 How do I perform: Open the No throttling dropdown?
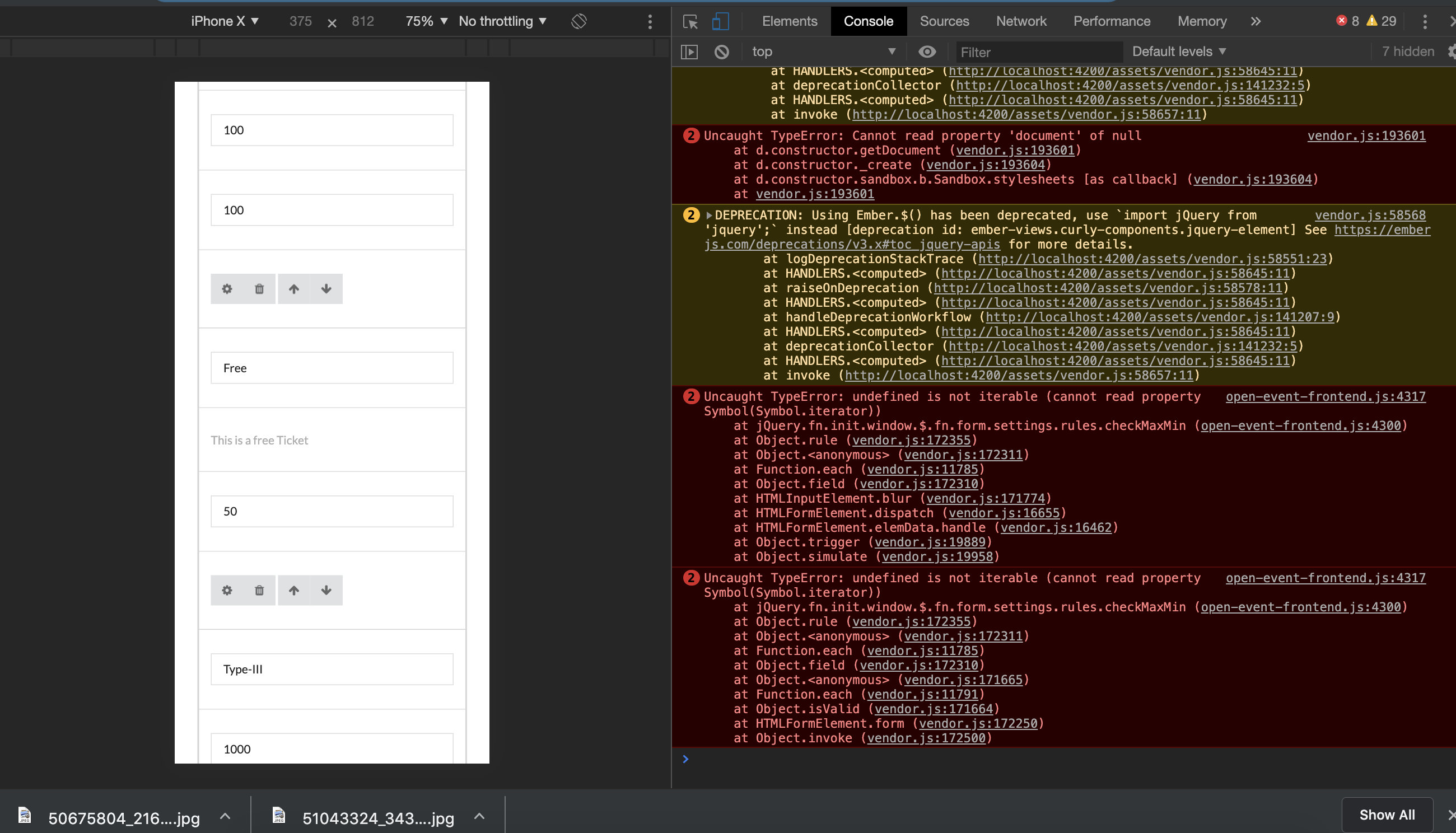coord(502,21)
